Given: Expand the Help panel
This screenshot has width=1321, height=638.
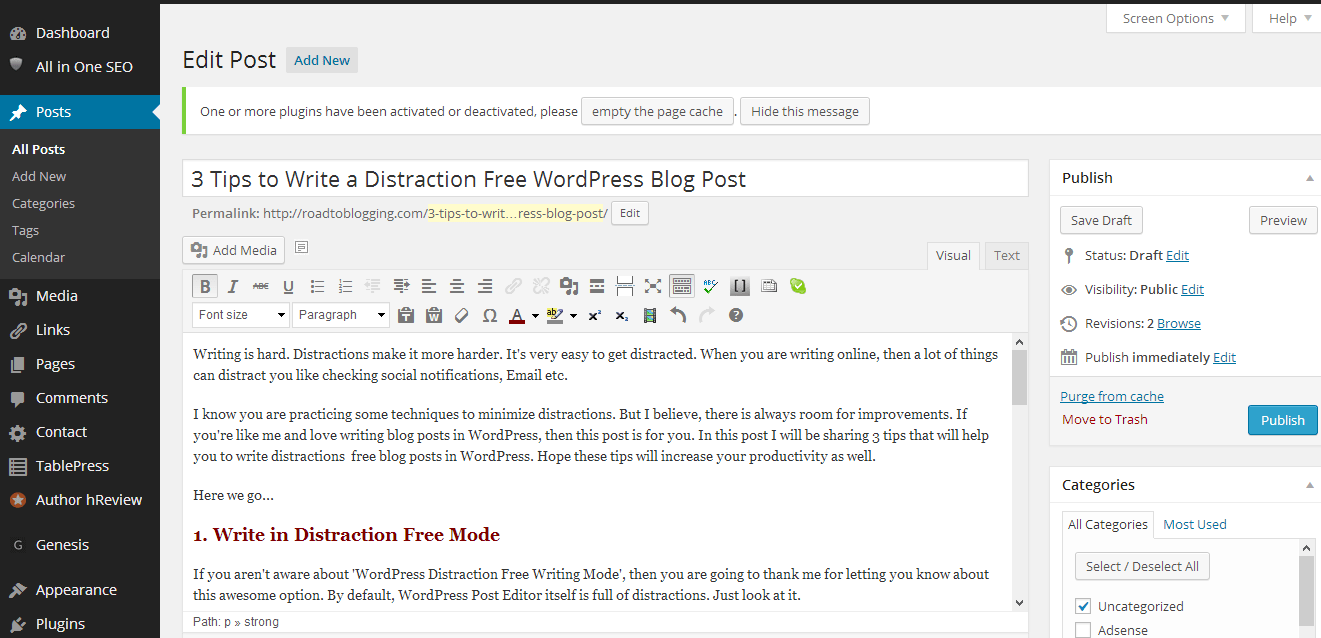Looking at the screenshot, I should [x=1288, y=18].
